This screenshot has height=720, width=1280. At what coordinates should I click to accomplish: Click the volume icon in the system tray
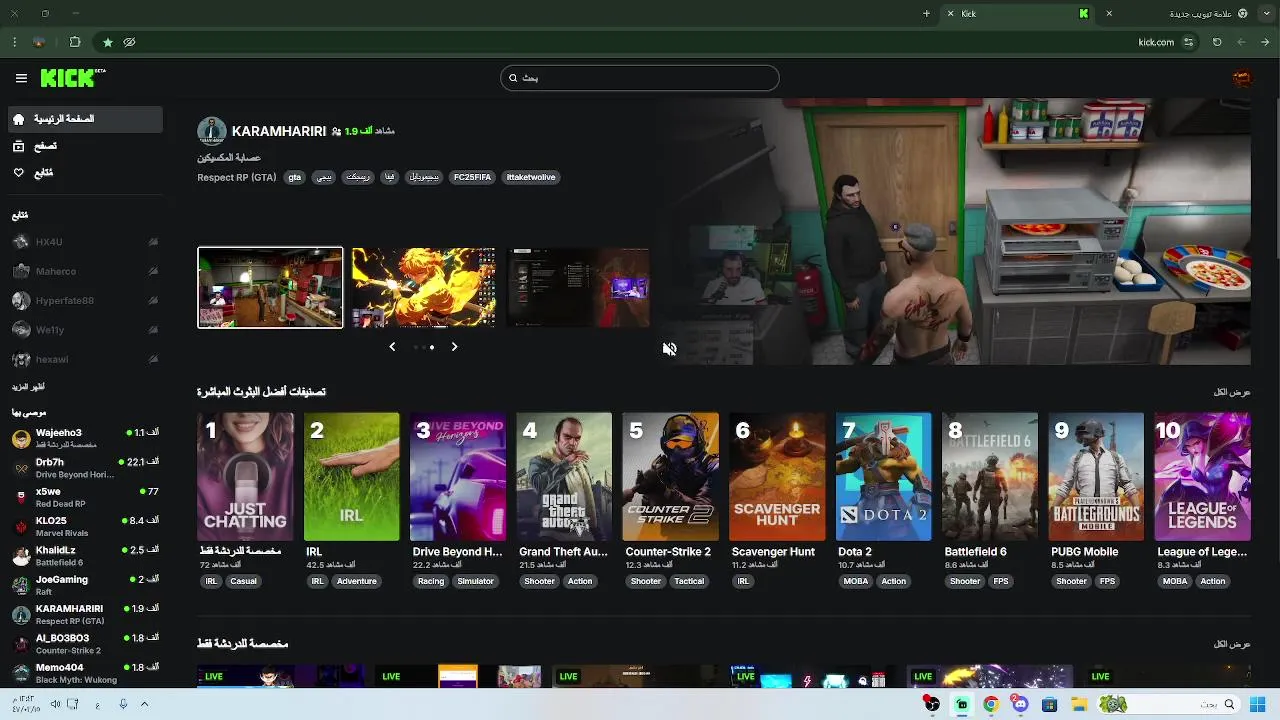pos(56,704)
